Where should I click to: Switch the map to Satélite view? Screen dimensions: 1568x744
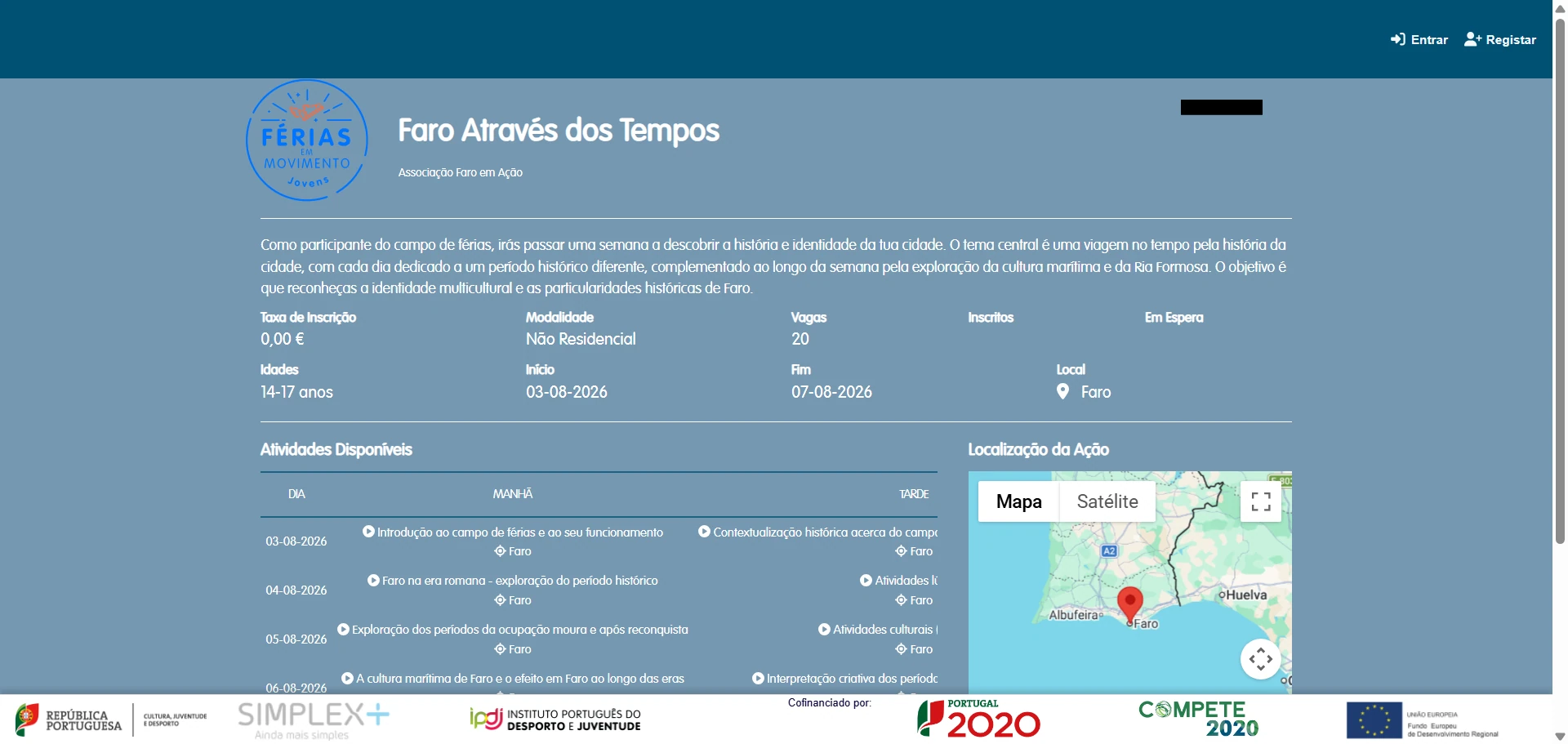click(x=1107, y=501)
